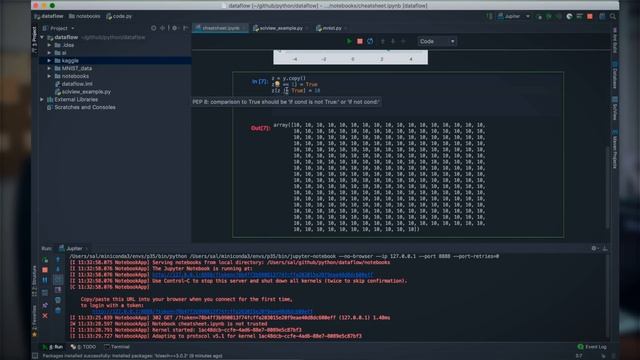This screenshot has height=360, width=640.
Task: Click the Out[7] output label
Action: click(x=260, y=128)
